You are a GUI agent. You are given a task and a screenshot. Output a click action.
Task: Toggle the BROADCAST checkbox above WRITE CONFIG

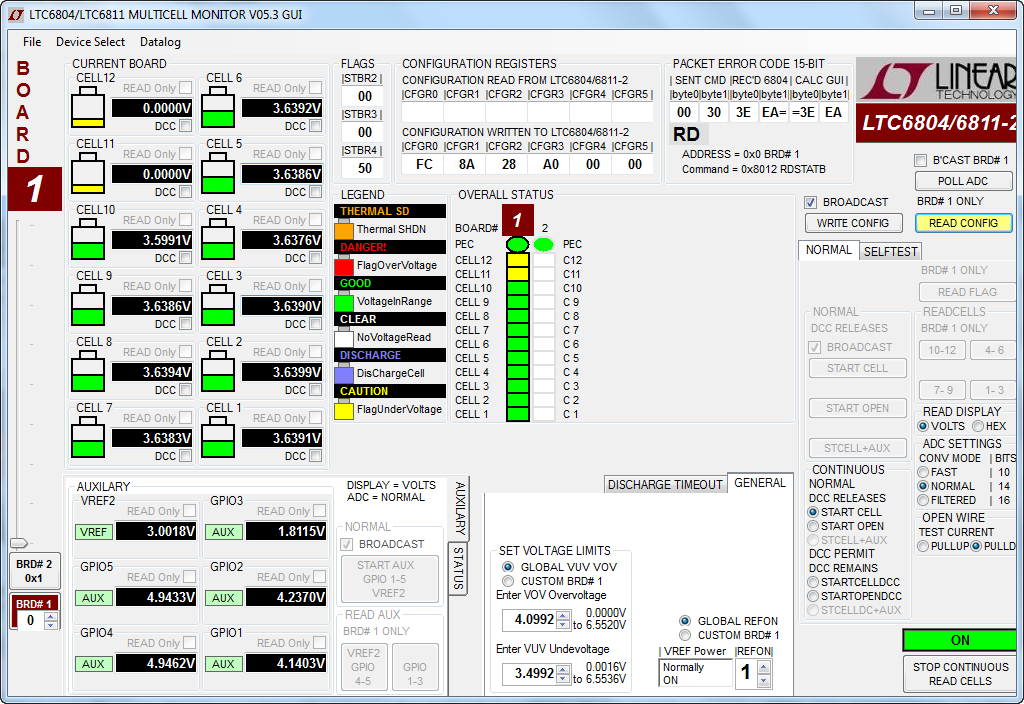(x=810, y=202)
